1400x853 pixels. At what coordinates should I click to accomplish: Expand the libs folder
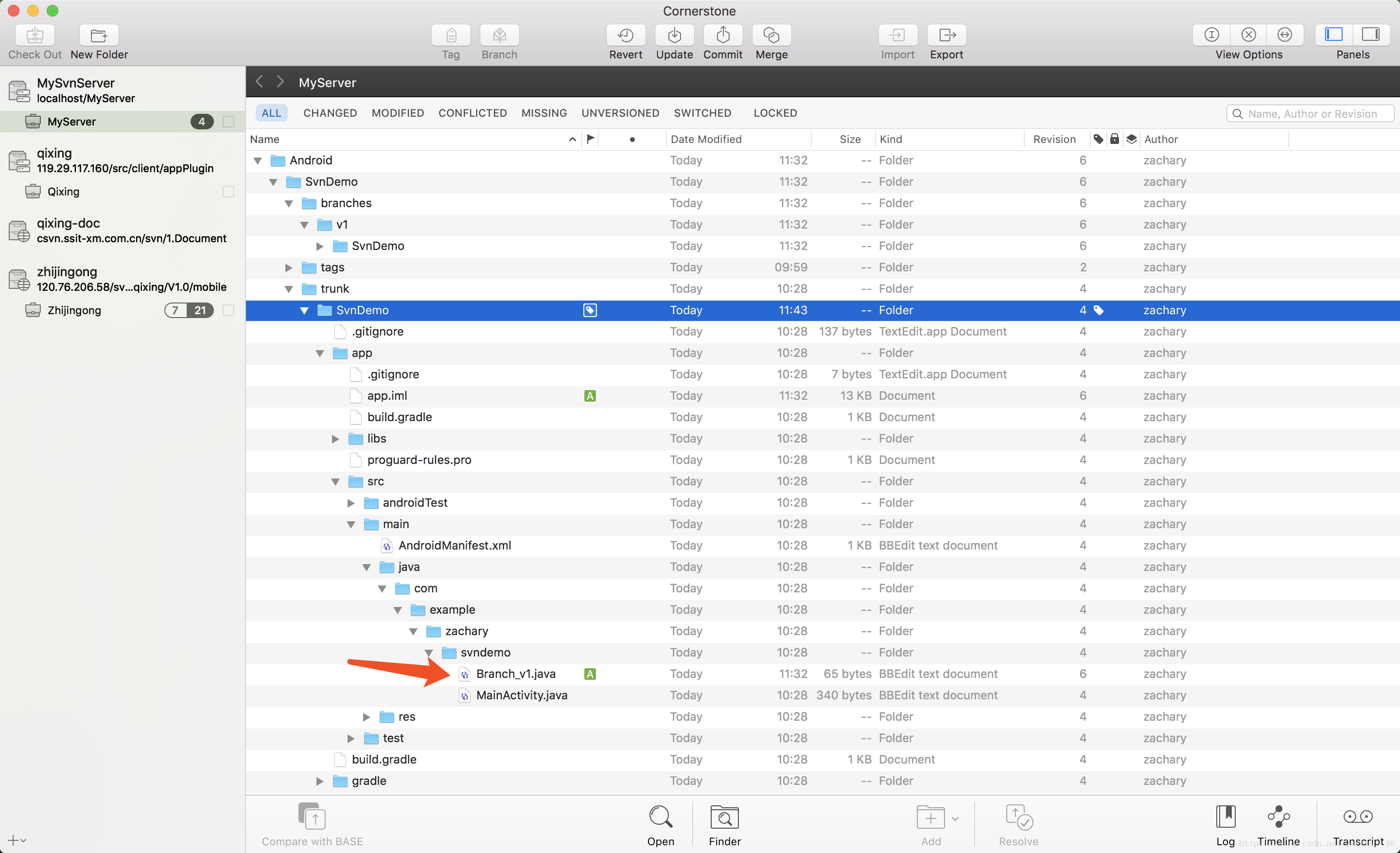pyautogui.click(x=335, y=439)
